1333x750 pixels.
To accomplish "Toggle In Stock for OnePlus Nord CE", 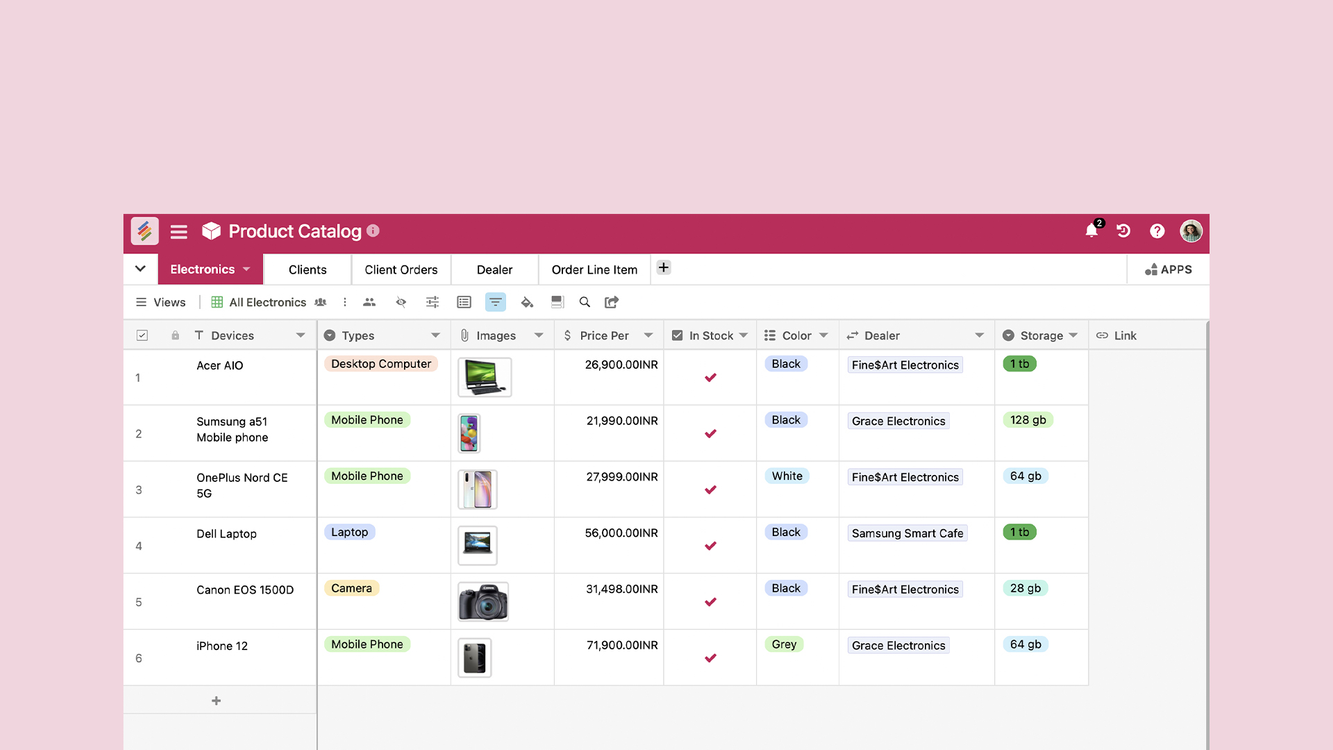I will [x=710, y=489].
